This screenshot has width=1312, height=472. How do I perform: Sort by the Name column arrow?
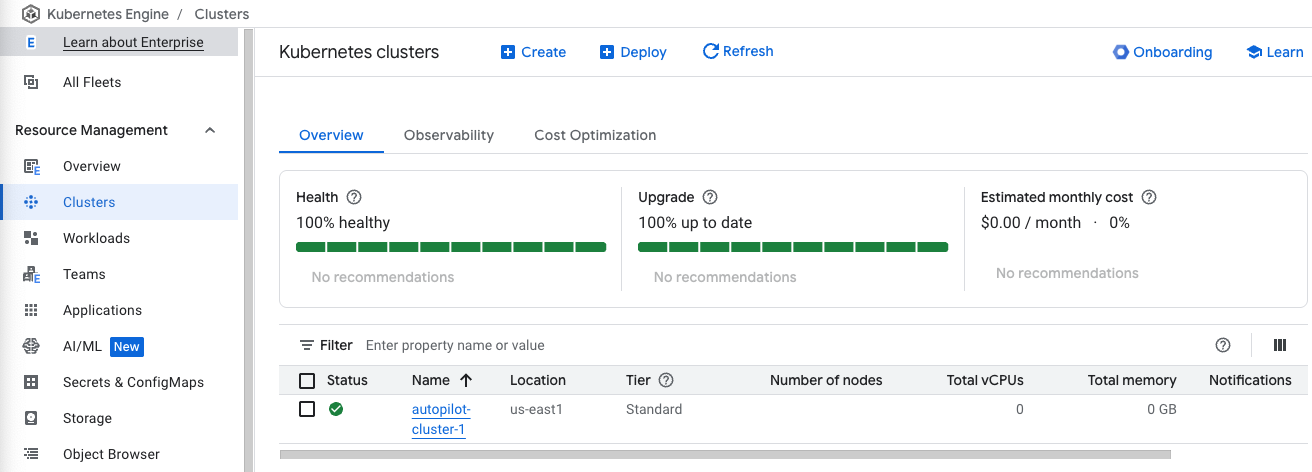pos(466,380)
